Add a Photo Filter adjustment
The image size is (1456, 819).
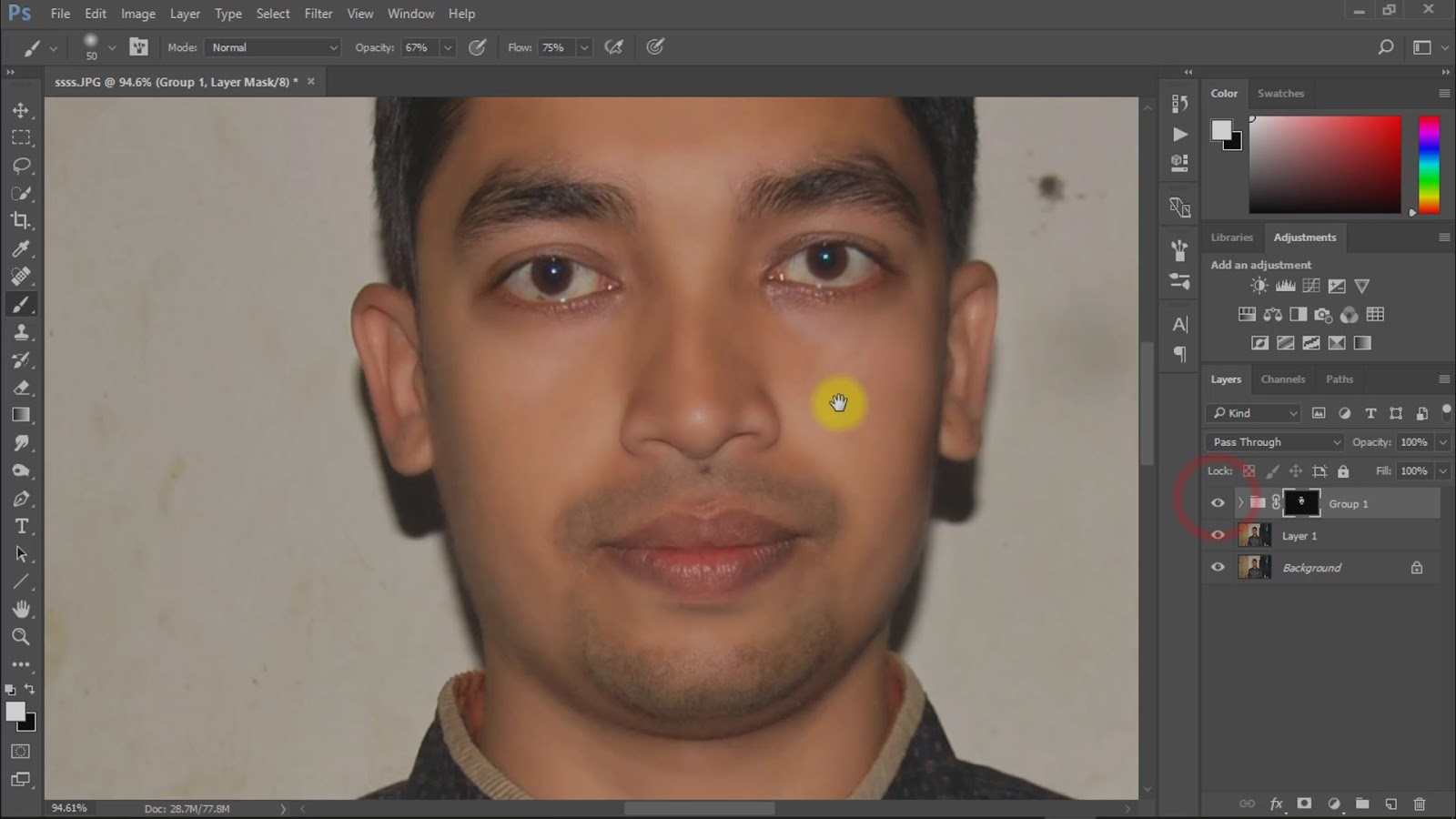tap(1323, 315)
